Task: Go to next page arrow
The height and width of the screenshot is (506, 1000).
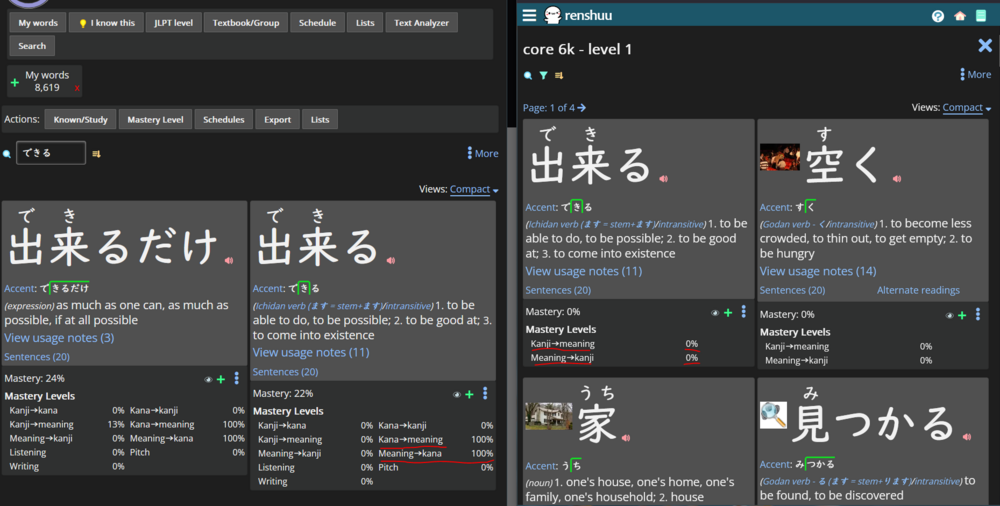Action: coord(582,108)
